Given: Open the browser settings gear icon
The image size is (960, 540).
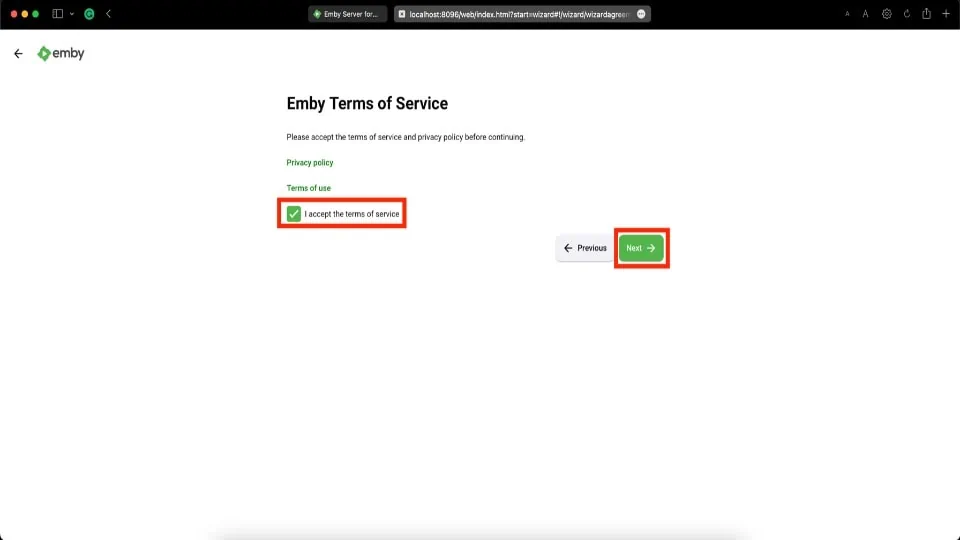Looking at the screenshot, I should click(887, 14).
